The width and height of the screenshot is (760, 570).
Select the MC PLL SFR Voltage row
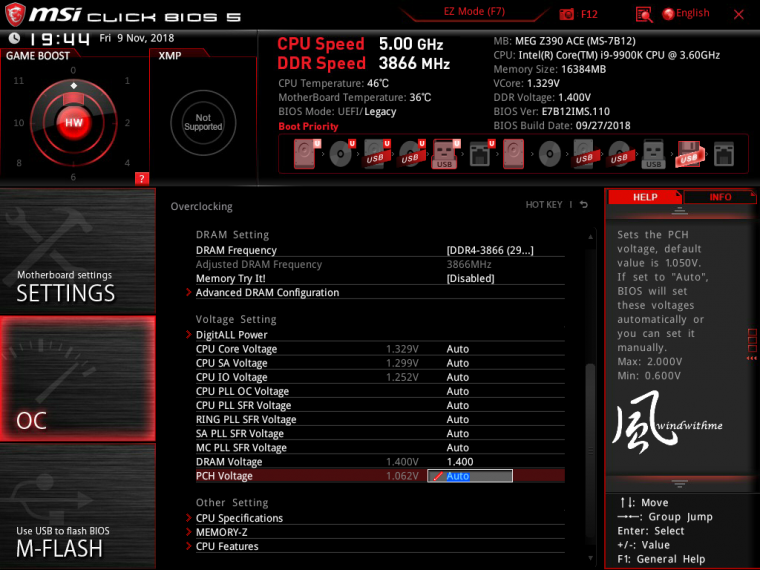pyautogui.click(x=380, y=447)
